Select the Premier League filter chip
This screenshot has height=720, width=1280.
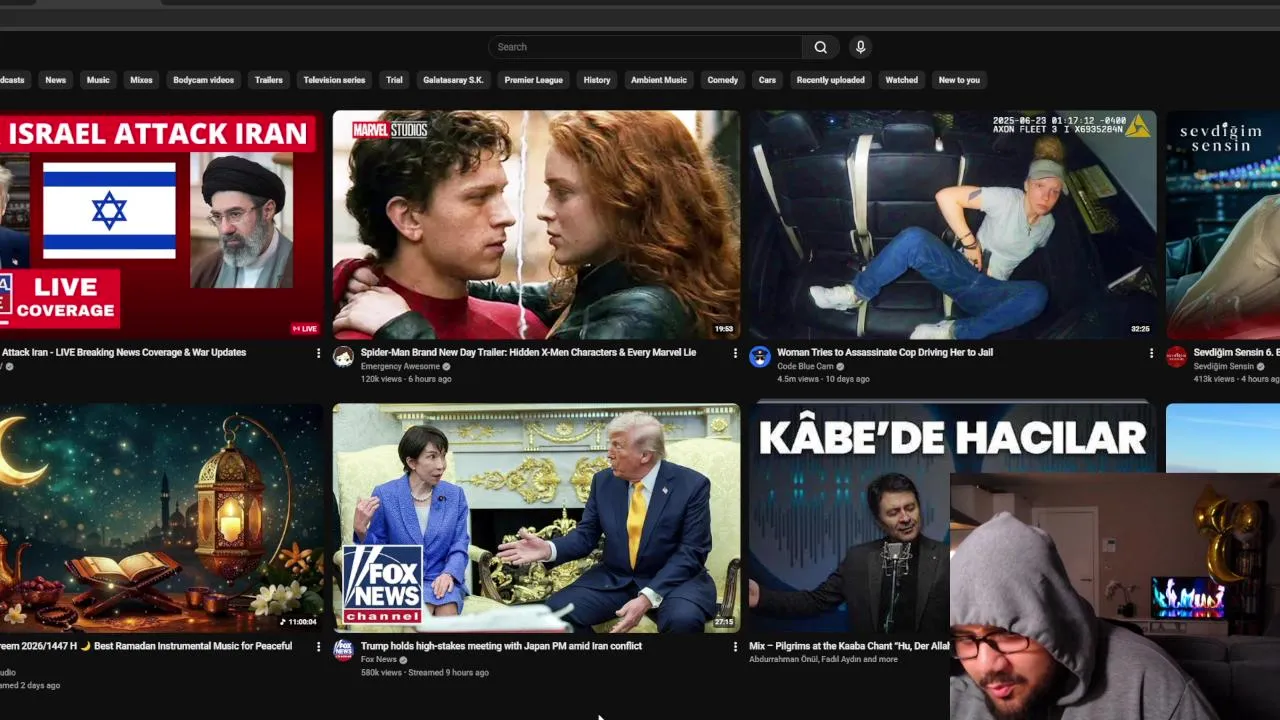coord(533,80)
